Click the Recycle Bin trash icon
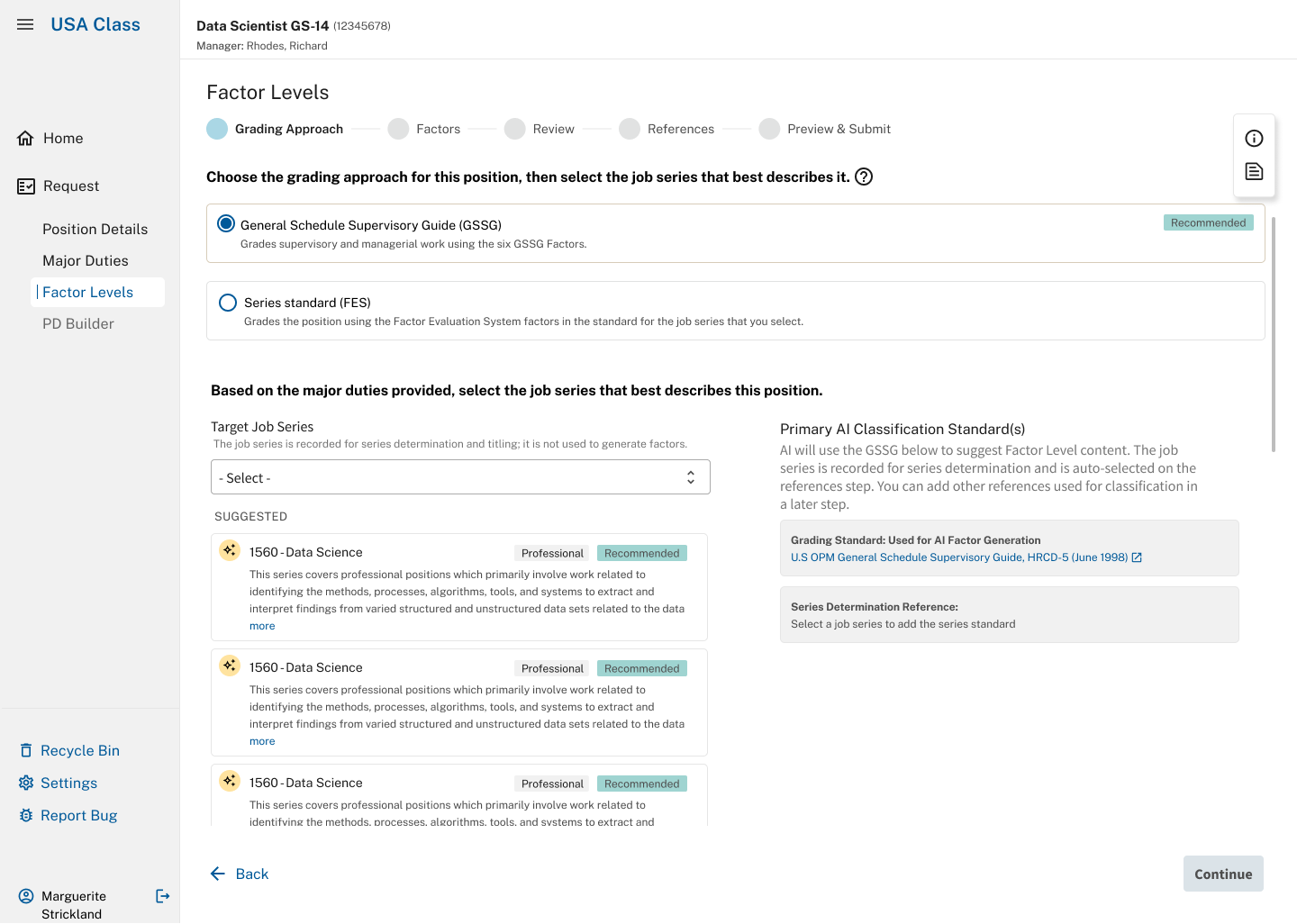 pyautogui.click(x=26, y=750)
